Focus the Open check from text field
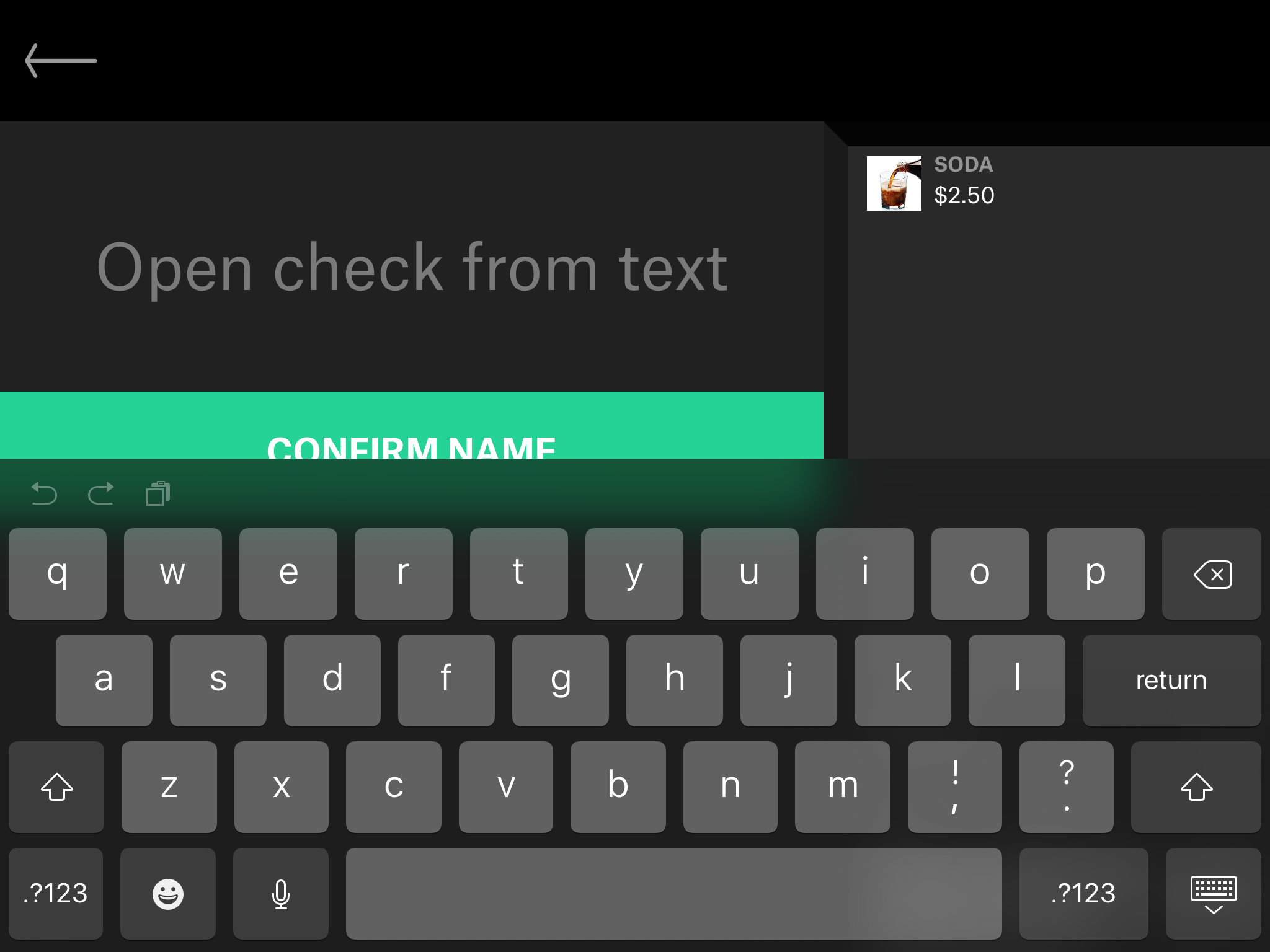This screenshot has height=952, width=1270. (x=412, y=268)
